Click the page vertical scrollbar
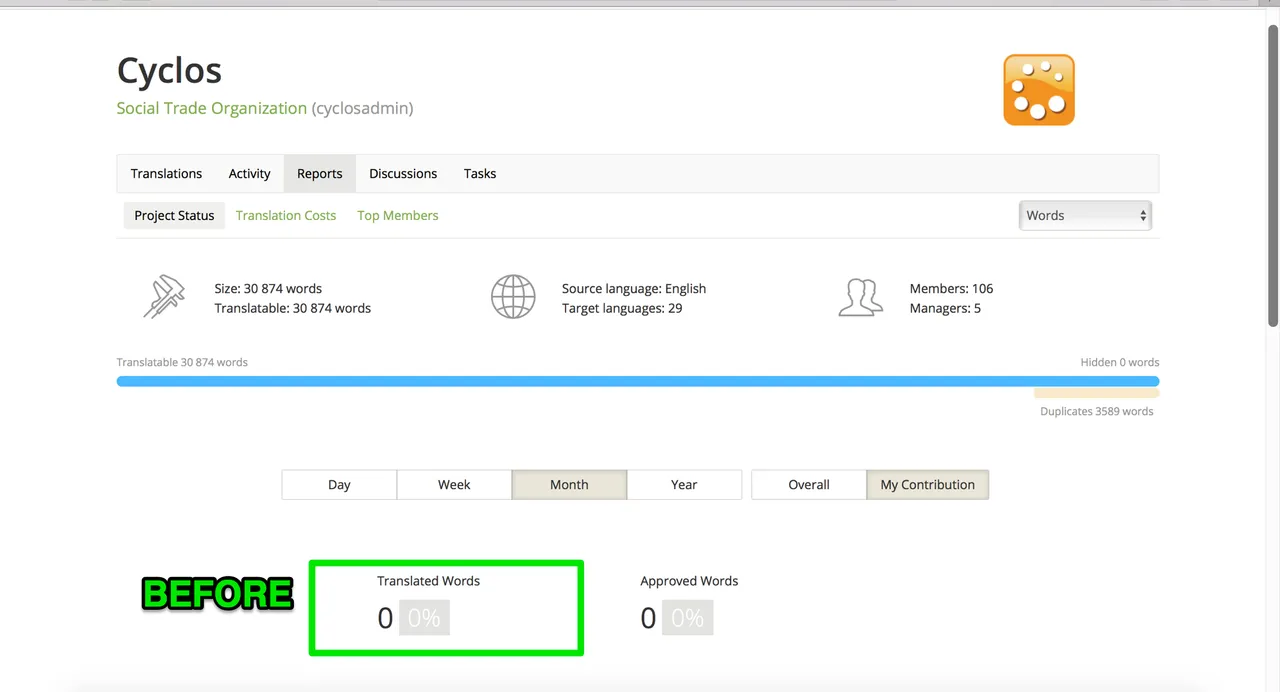 point(1272,175)
